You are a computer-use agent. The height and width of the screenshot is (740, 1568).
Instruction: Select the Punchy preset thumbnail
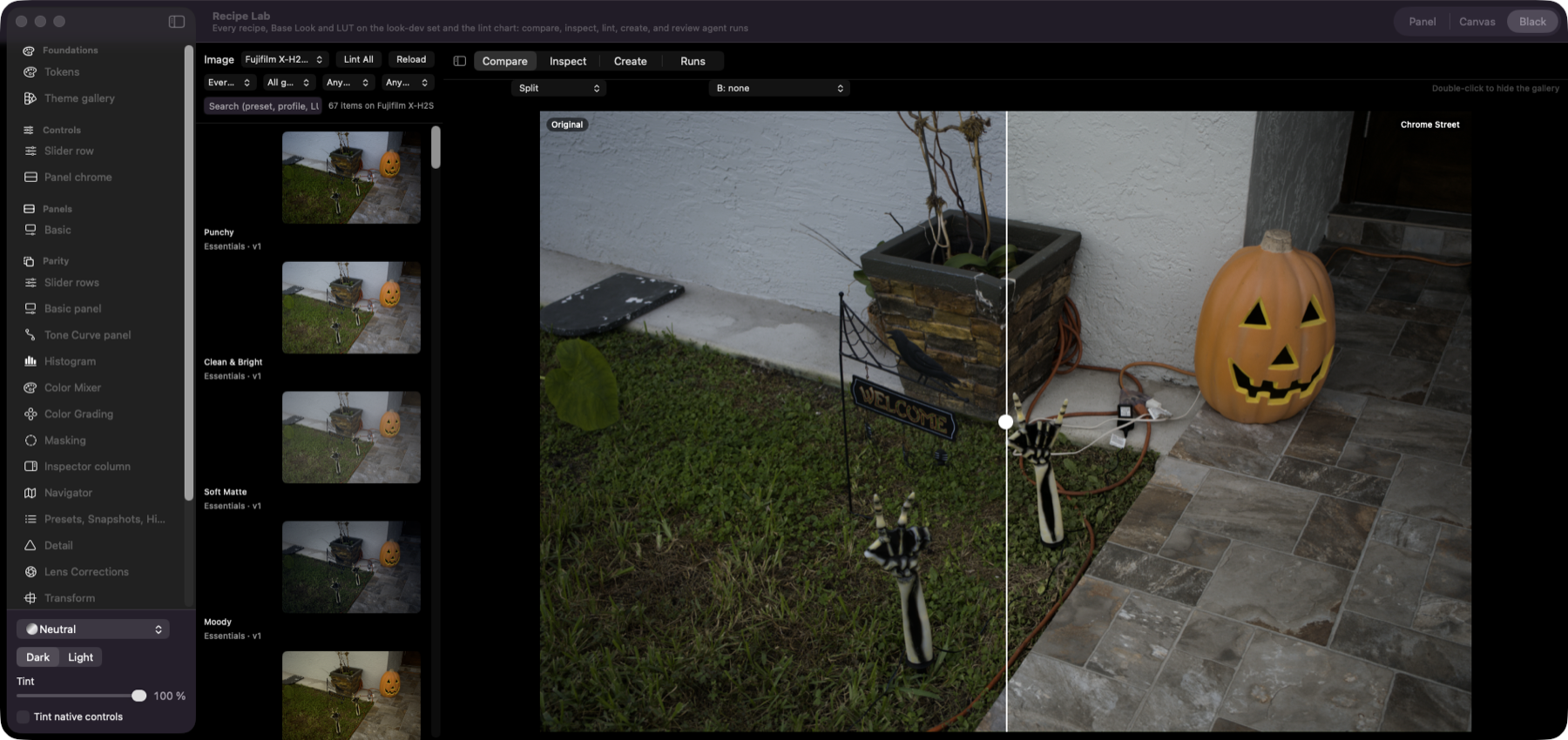click(351, 178)
